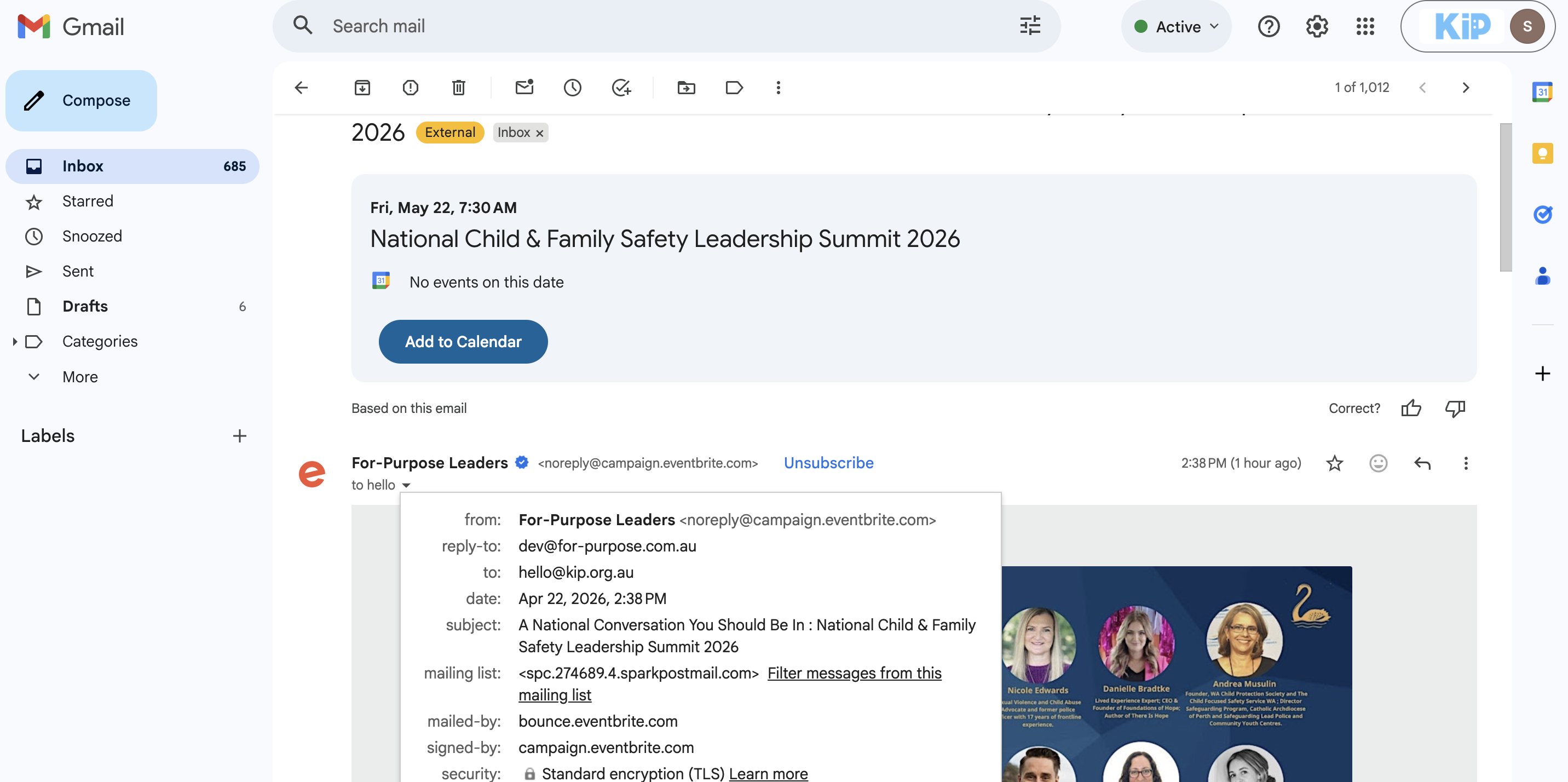Give thumbs up for correct event
Image resolution: width=1568 pixels, height=782 pixels.
click(1411, 408)
